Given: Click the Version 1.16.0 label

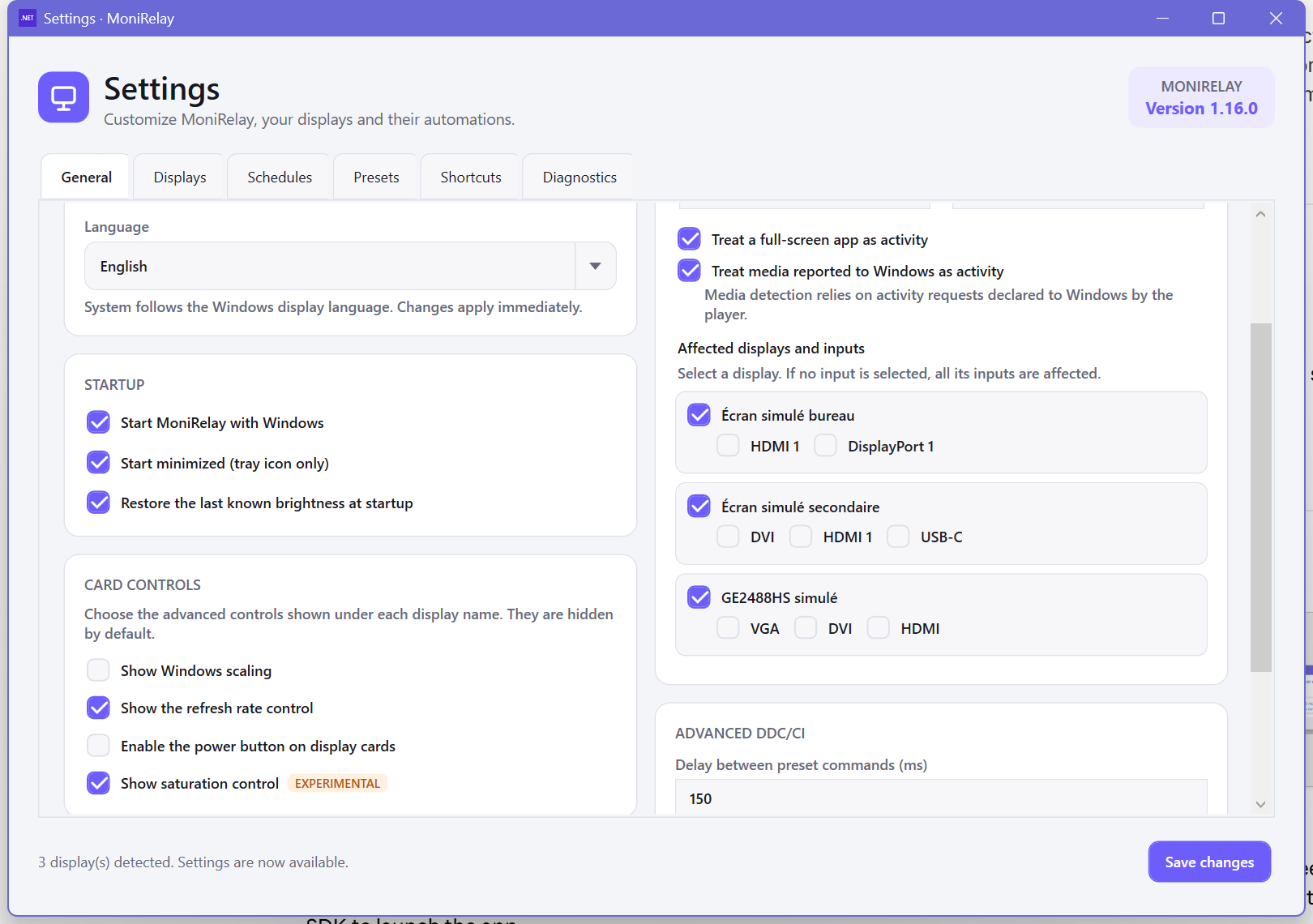Looking at the screenshot, I should click(x=1201, y=108).
